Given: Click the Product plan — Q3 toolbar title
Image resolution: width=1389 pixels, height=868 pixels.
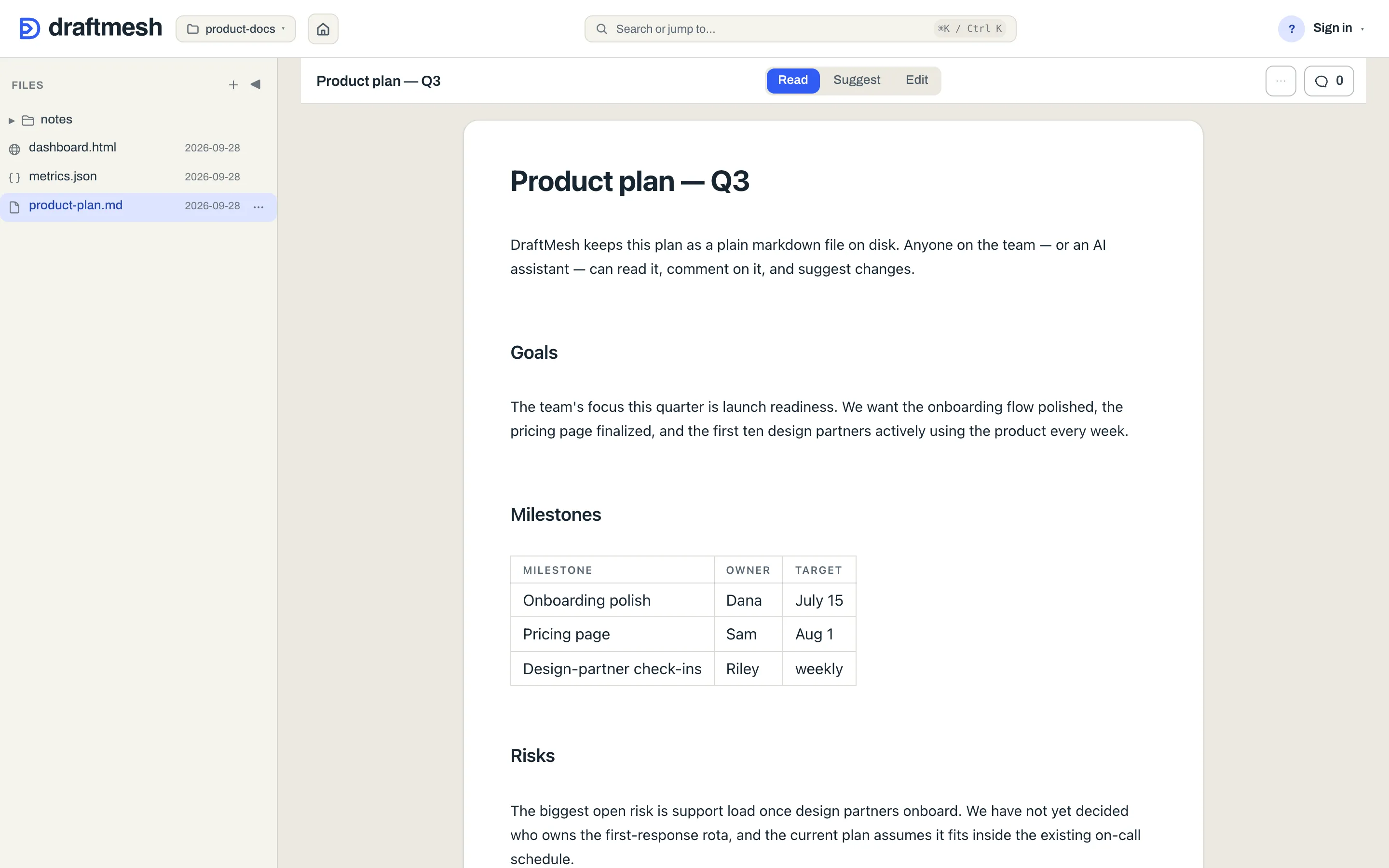Looking at the screenshot, I should (x=378, y=81).
